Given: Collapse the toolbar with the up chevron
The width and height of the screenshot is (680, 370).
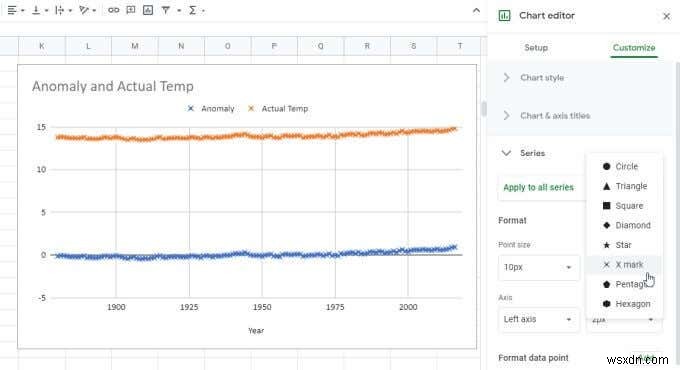Looking at the screenshot, I should 476,11.
